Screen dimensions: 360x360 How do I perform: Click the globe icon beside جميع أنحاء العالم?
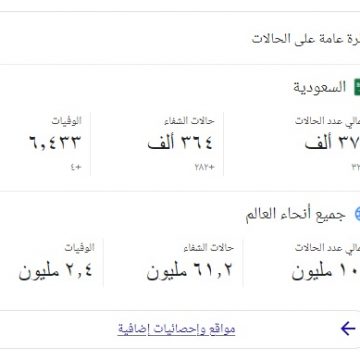point(357,214)
